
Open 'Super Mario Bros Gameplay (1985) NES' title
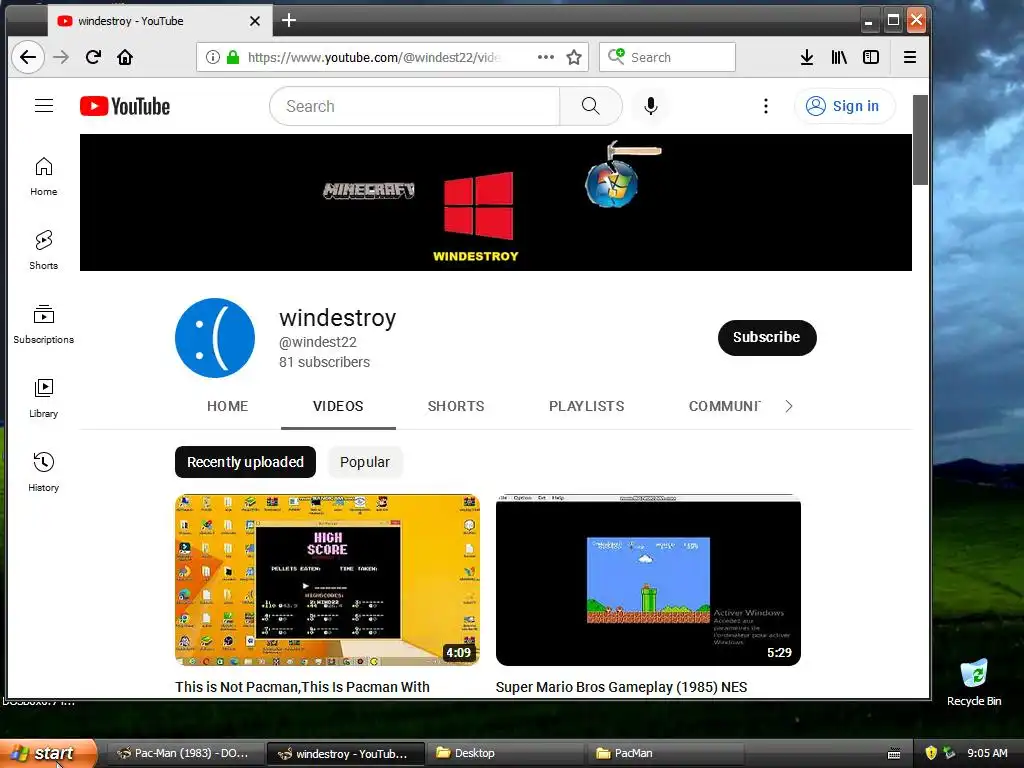coord(621,687)
